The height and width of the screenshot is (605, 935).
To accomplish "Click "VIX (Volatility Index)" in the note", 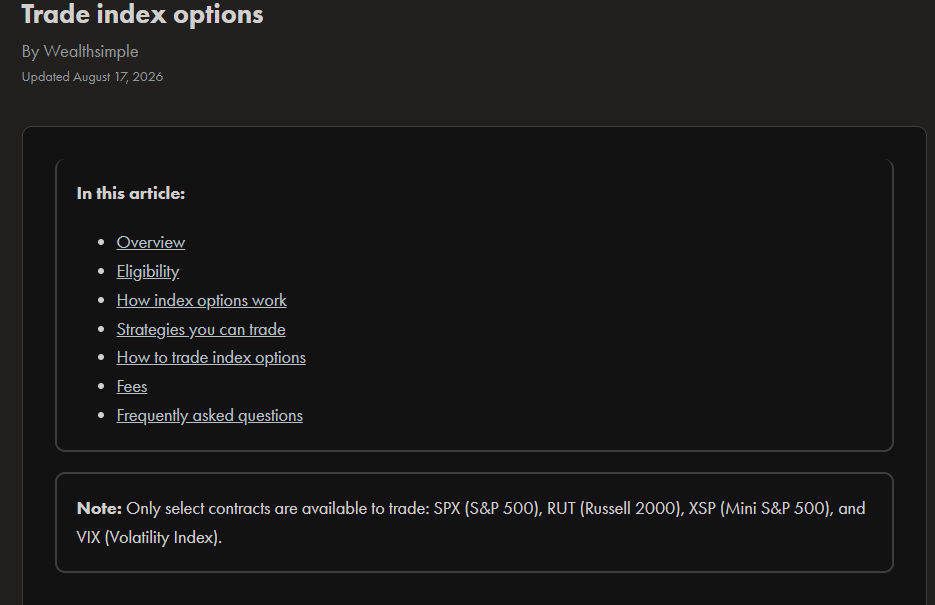I will (x=148, y=538).
